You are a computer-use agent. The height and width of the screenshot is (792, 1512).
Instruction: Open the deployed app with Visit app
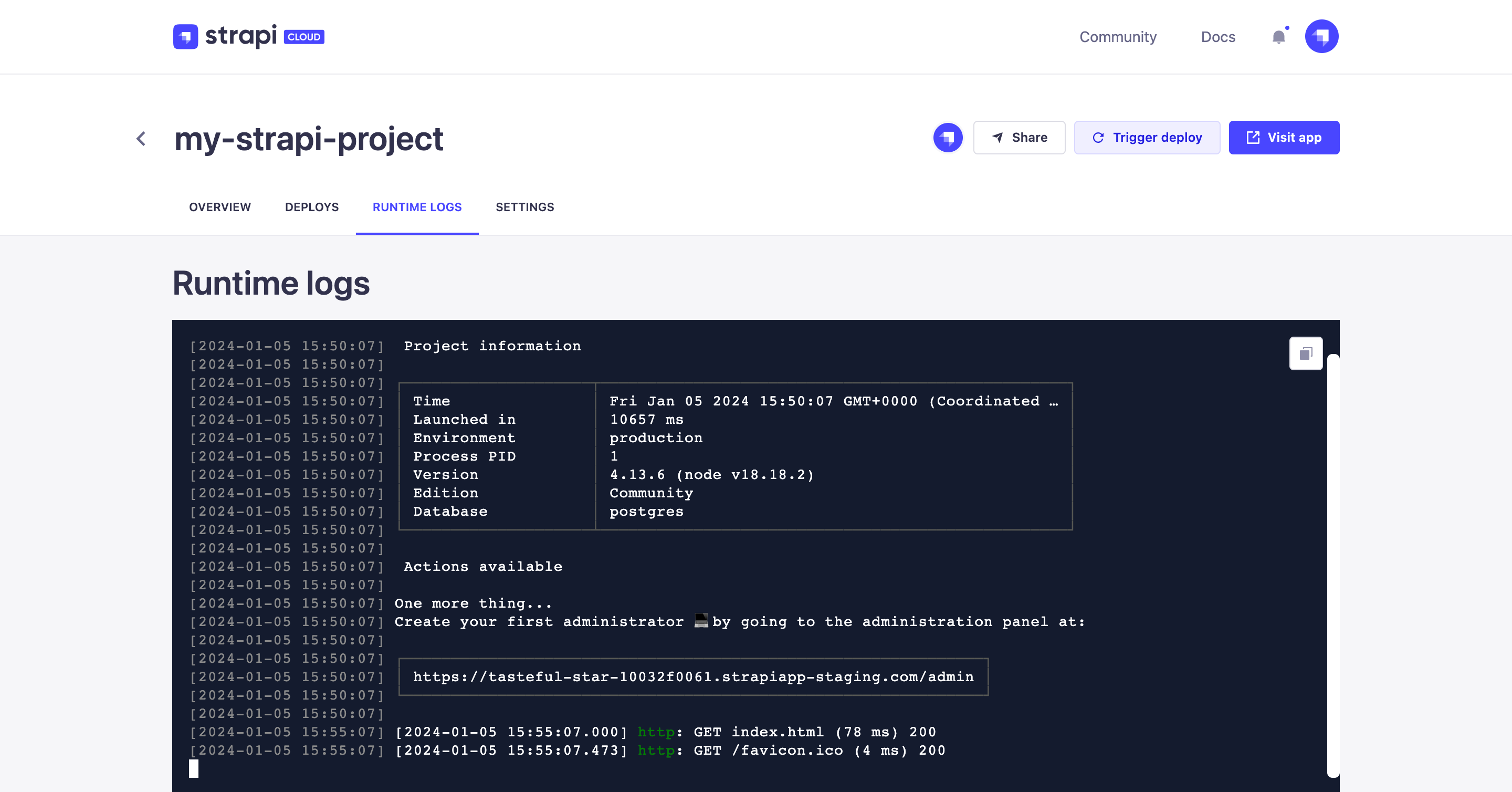tap(1284, 138)
